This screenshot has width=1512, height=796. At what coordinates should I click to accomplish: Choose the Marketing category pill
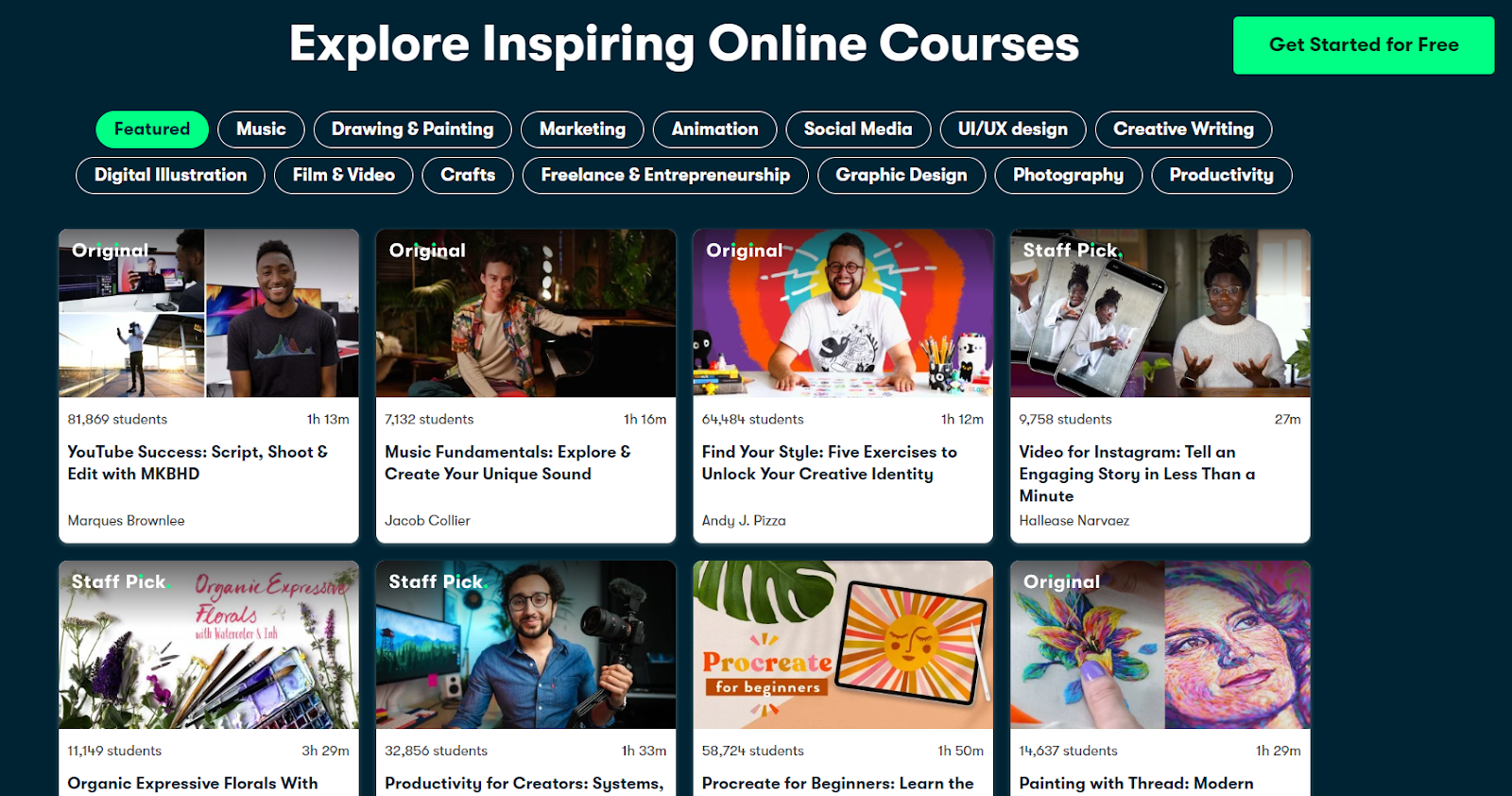(x=582, y=130)
